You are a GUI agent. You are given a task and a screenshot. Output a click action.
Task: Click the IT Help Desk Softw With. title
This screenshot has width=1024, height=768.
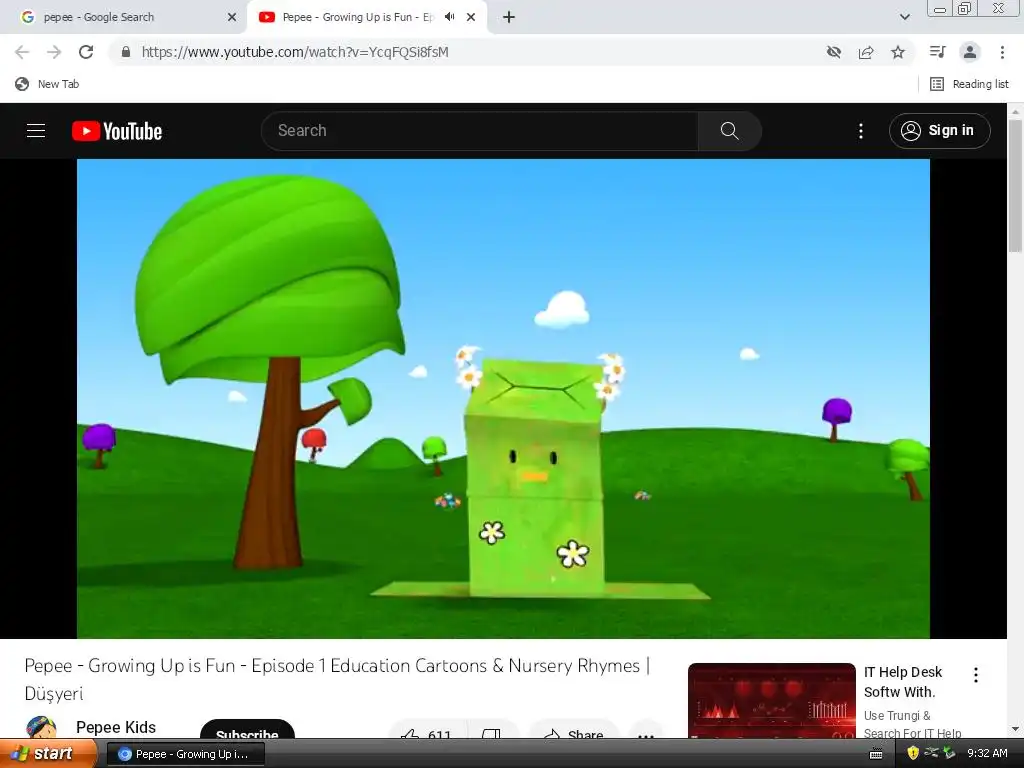[x=903, y=682]
